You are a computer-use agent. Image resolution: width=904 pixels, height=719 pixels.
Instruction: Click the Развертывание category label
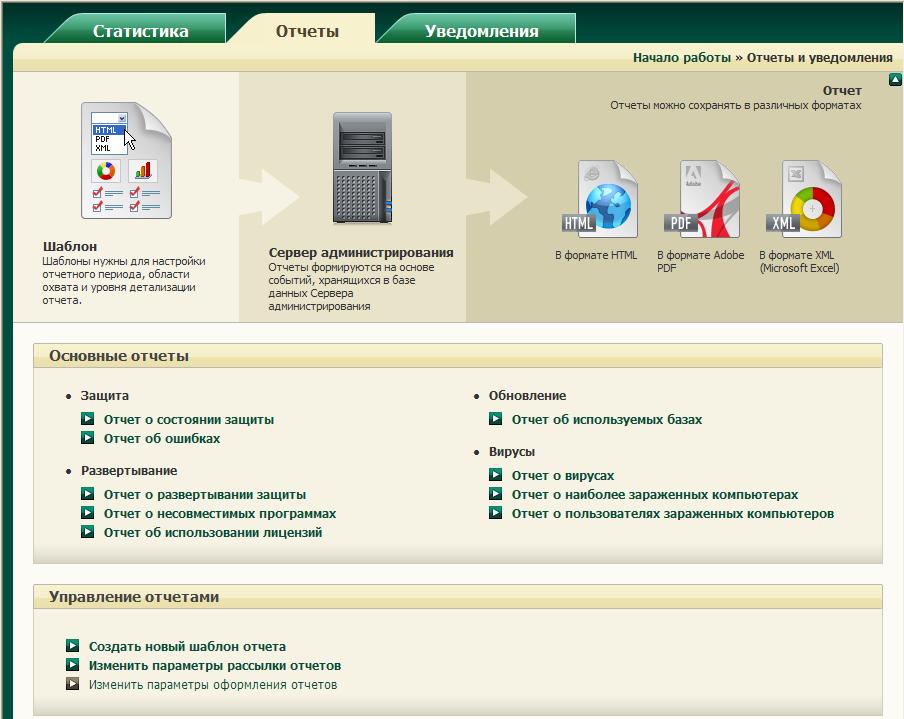tap(129, 470)
